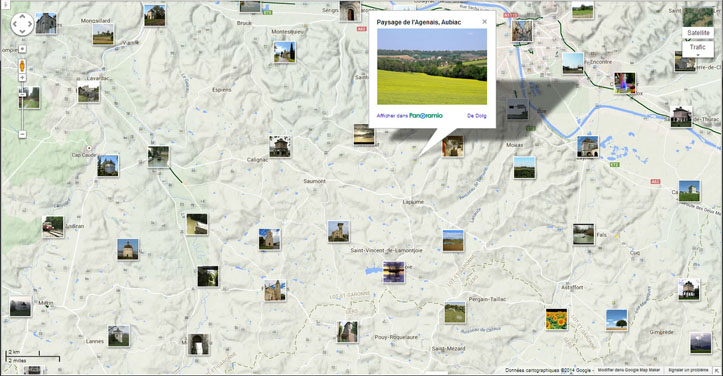Open the arched doorway photo near Sérignac
The height and width of the screenshot is (376, 723).
click(350, 11)
